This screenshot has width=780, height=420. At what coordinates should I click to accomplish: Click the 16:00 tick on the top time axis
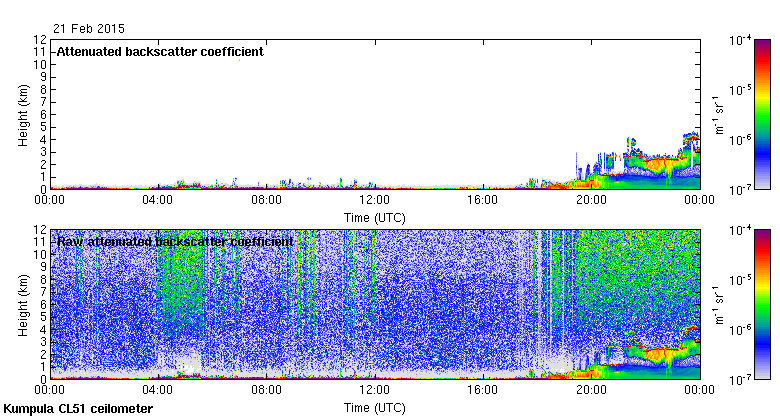(x=483, y=199)
